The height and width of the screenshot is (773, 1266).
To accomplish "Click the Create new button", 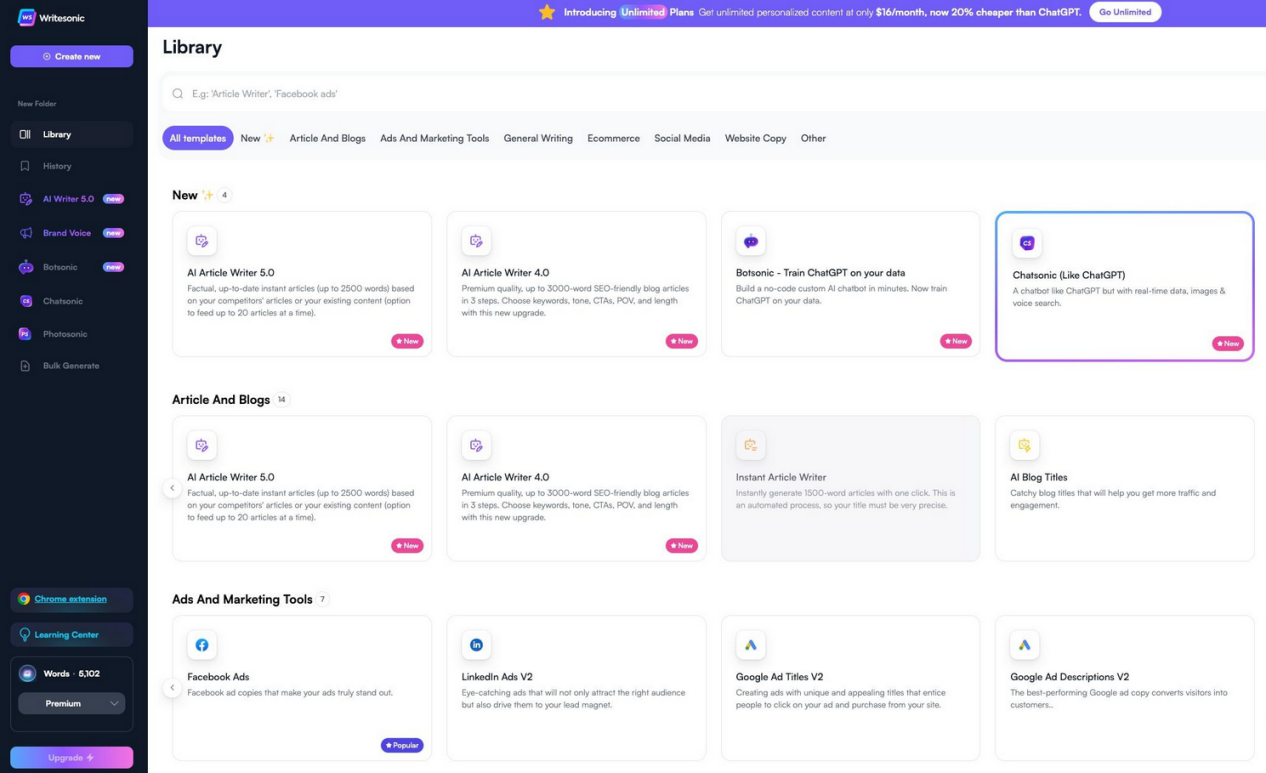I will pos(72,56).
